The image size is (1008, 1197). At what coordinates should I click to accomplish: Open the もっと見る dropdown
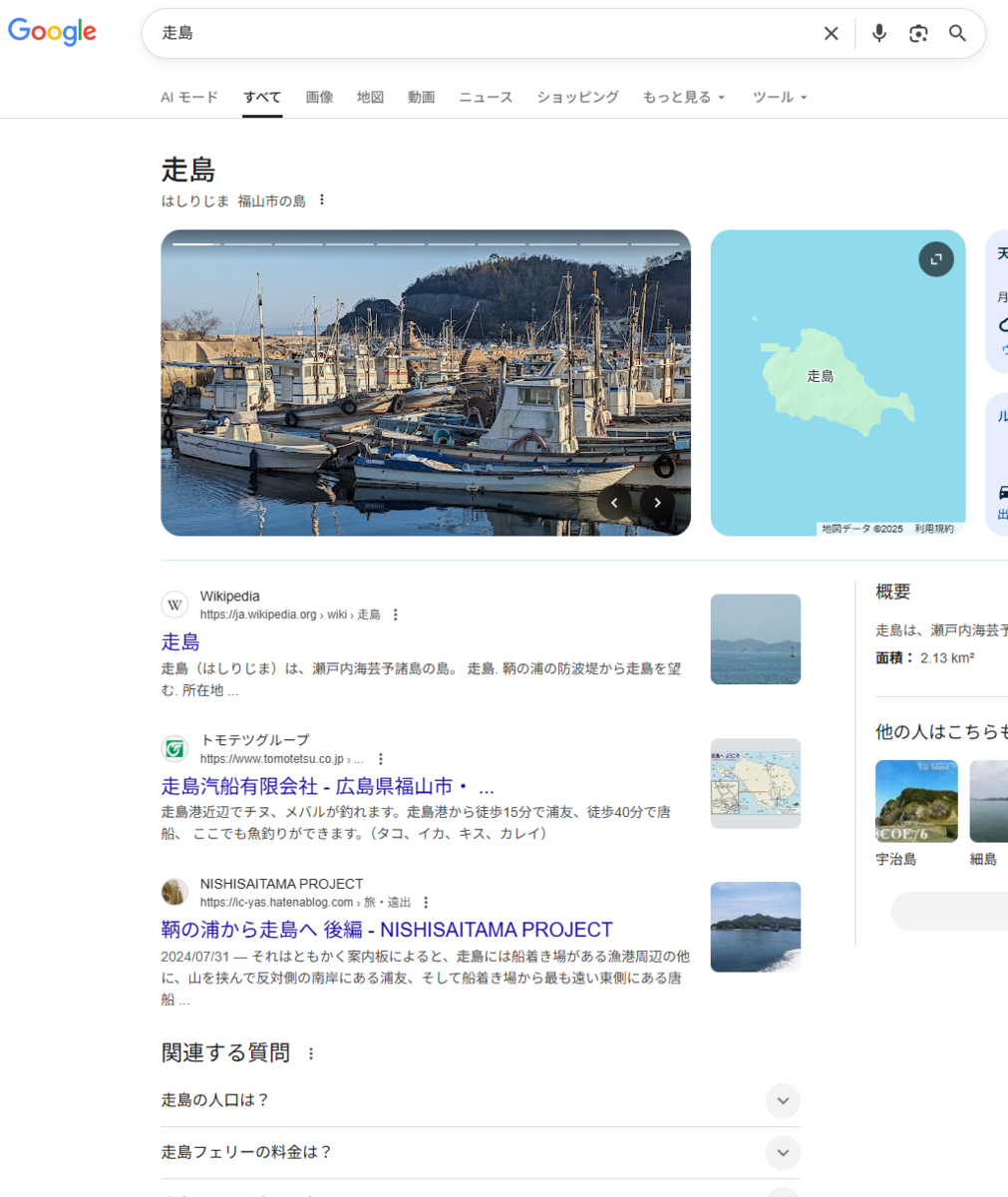point(684,97)
